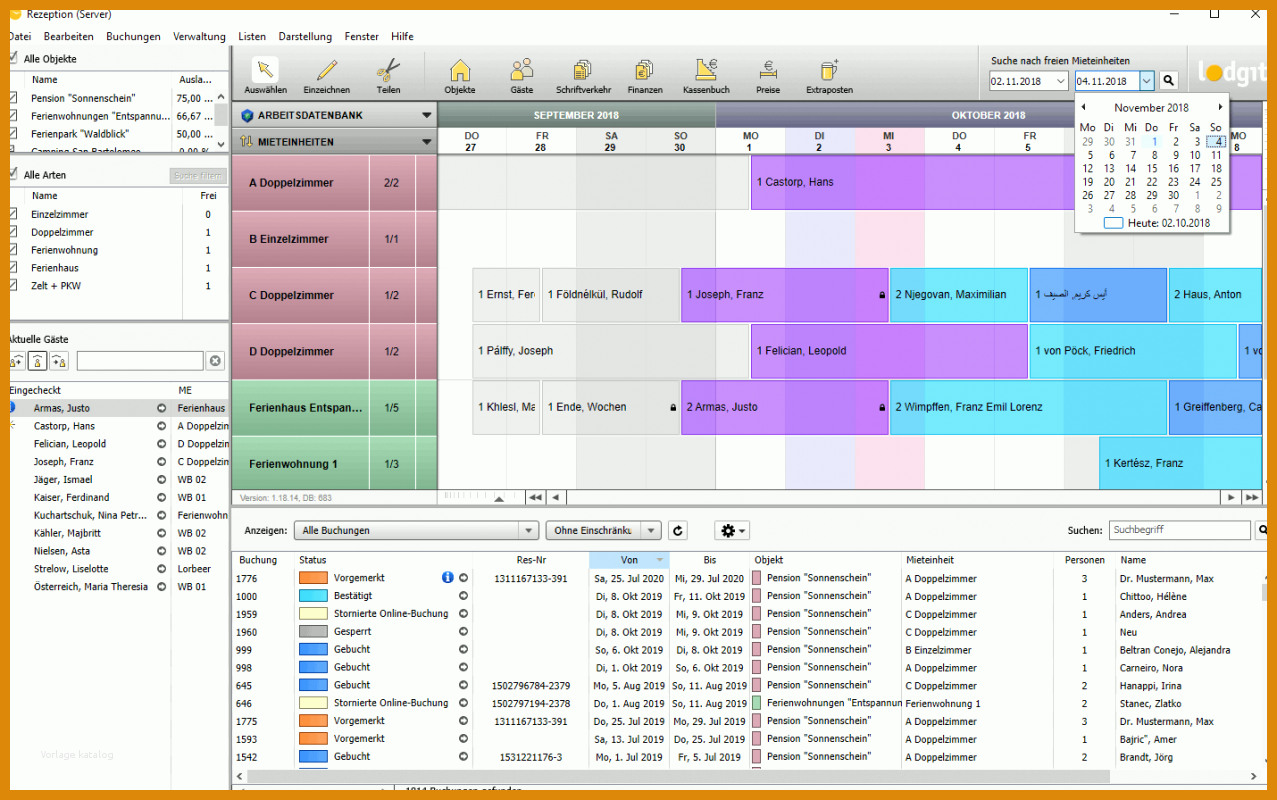Open the Kassenbuch icon
1277x800 pixels.
click(706, 75)
